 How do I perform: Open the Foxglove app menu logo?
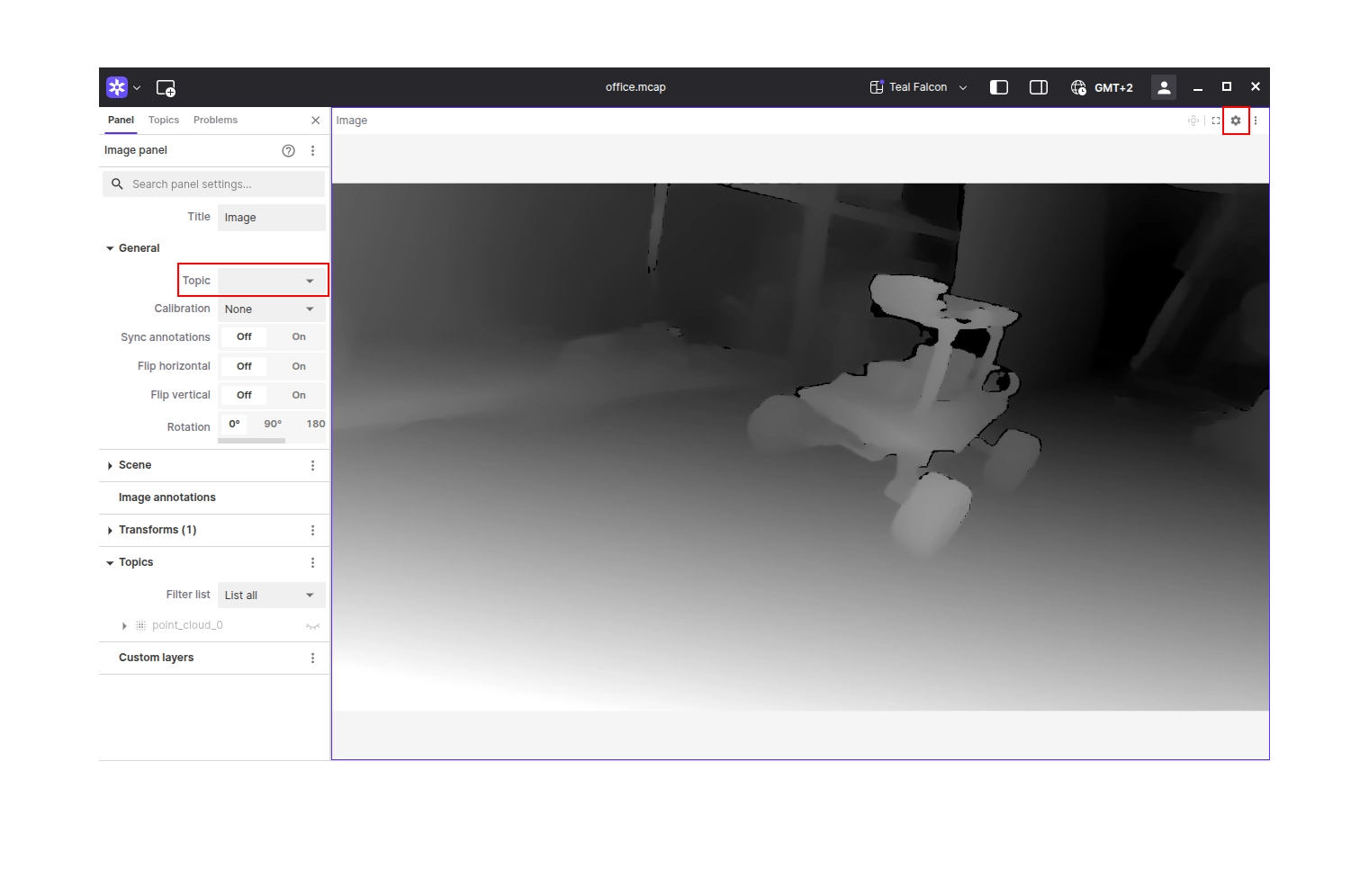118,87
